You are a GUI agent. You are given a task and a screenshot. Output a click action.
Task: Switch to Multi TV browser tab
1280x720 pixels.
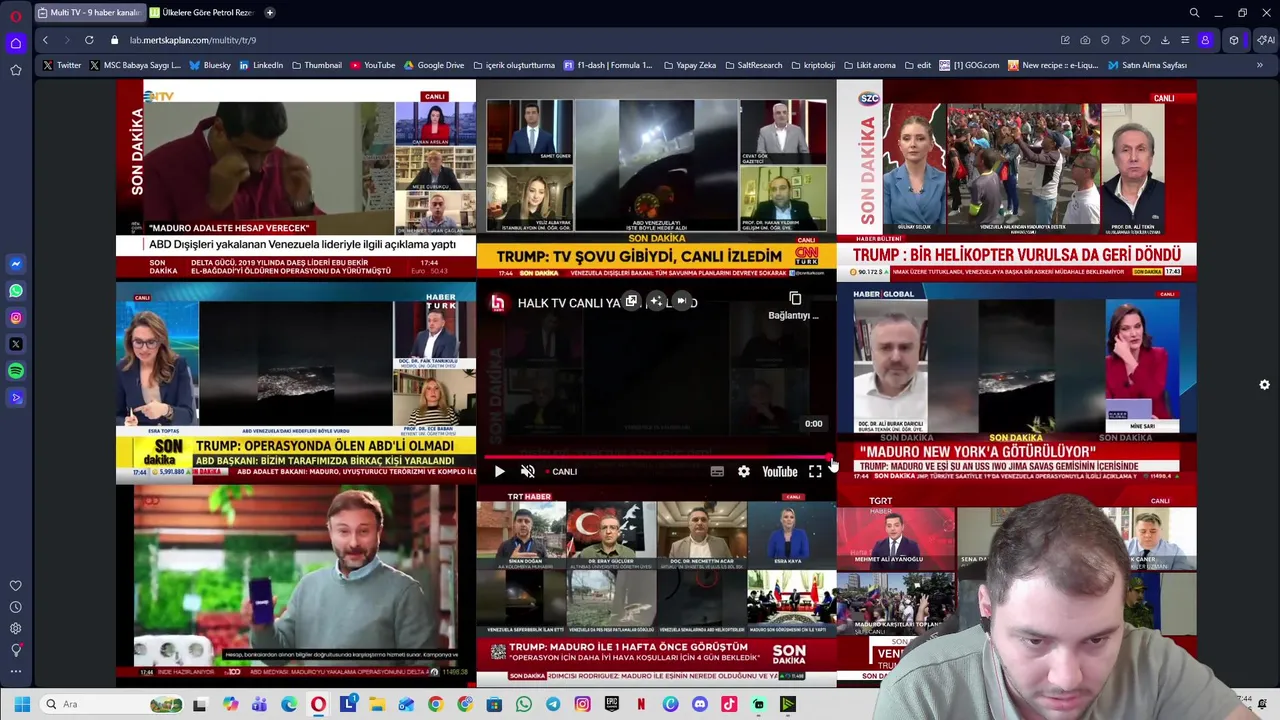(89, 13)
